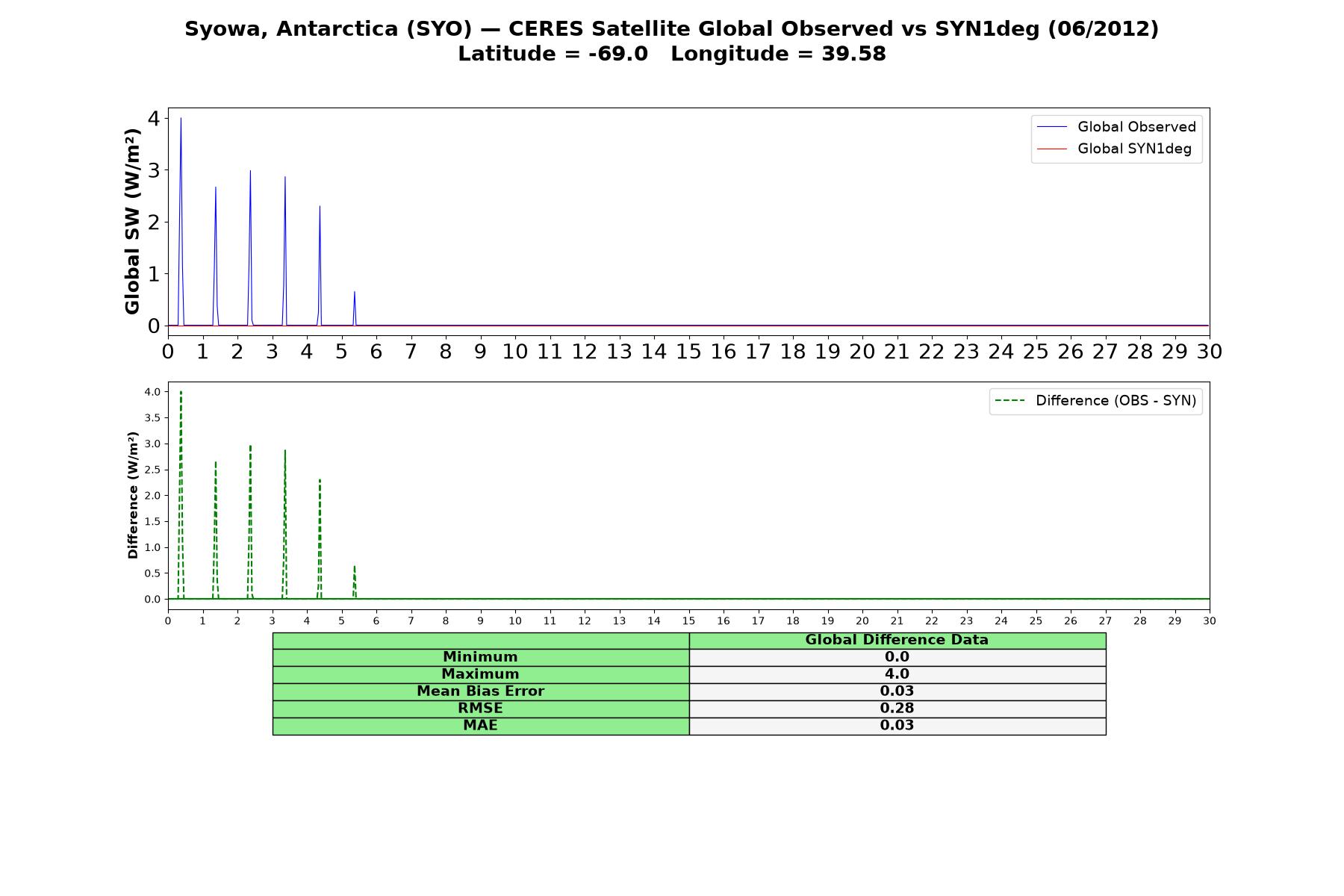Click the Global Difference Data header cell

(x=897, y=640)
